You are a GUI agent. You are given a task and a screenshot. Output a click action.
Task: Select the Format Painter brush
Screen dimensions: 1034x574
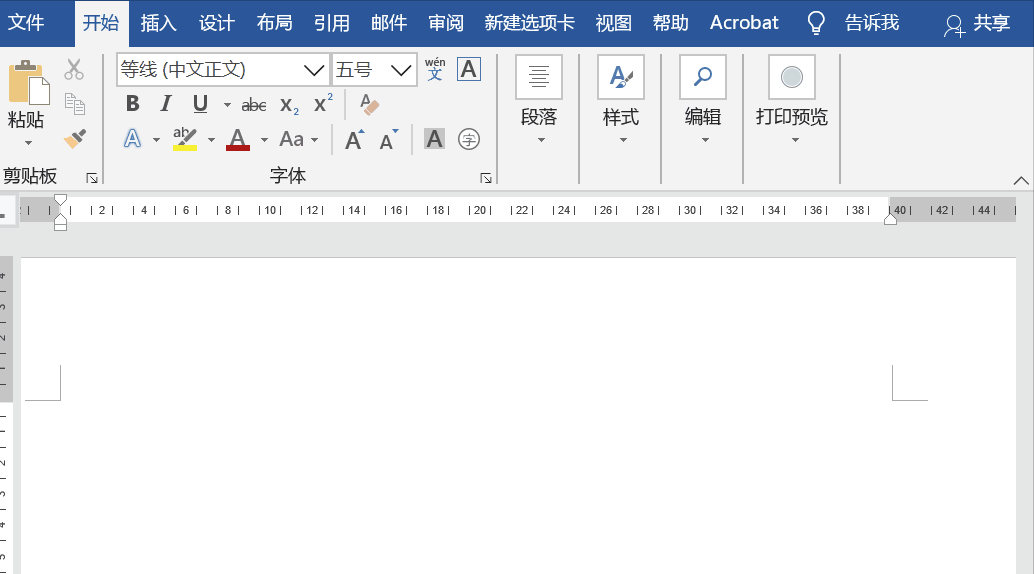75,139
